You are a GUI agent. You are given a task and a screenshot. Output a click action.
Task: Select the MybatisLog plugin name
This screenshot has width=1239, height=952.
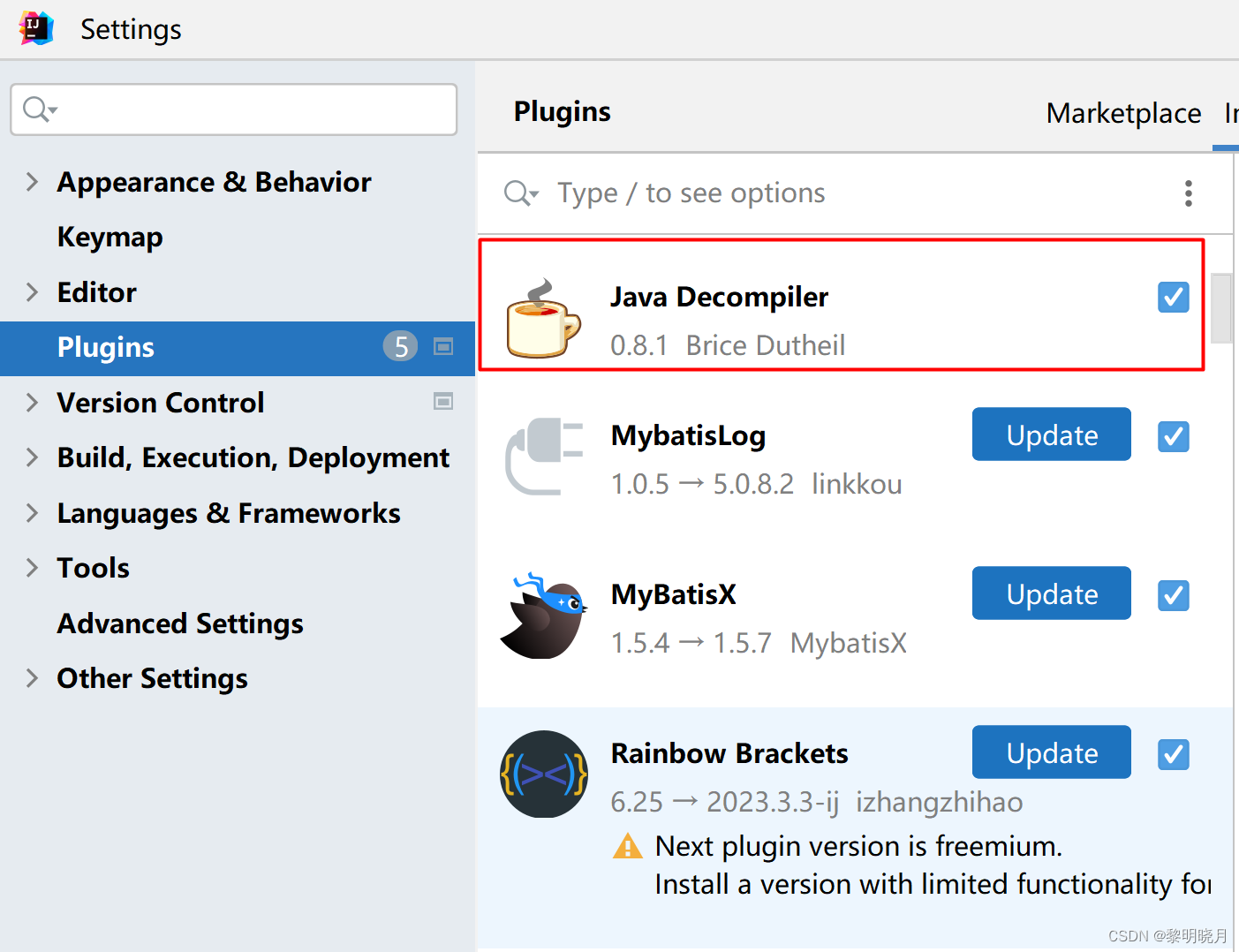688,435
